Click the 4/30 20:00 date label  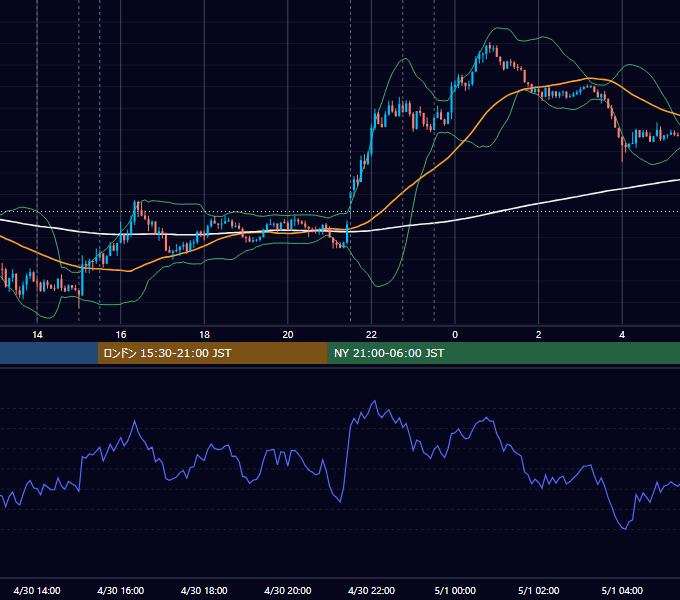pos(288,590)
